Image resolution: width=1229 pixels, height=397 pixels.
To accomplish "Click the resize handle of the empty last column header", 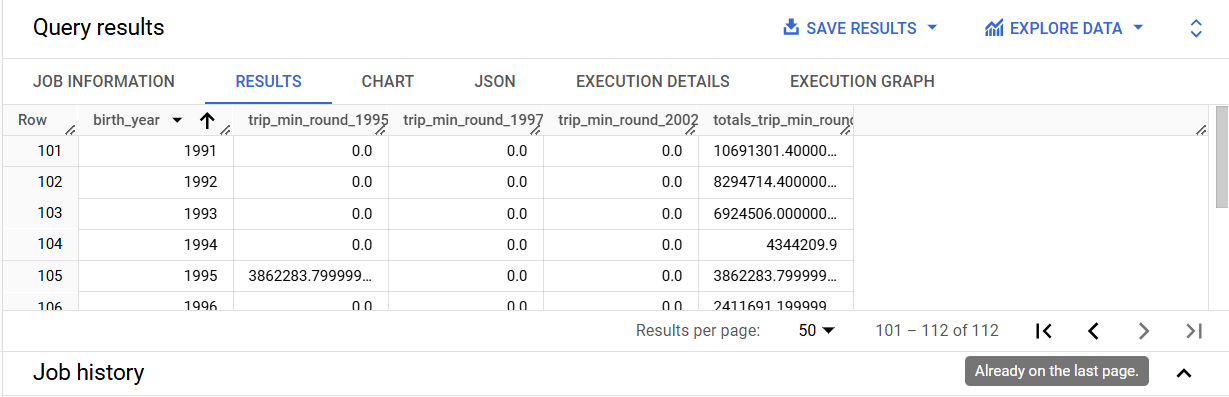I will pos(1201,129).
